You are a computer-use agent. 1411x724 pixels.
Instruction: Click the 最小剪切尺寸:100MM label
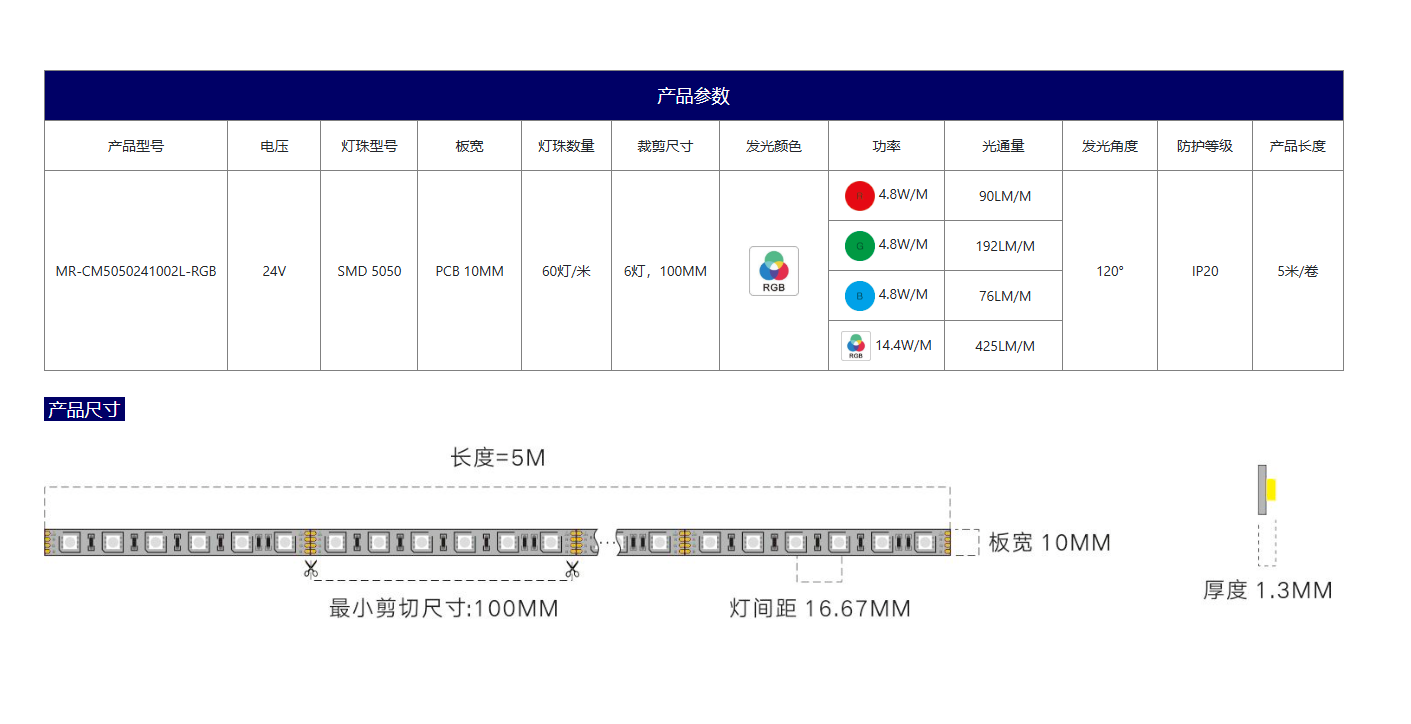coord(444,608)
